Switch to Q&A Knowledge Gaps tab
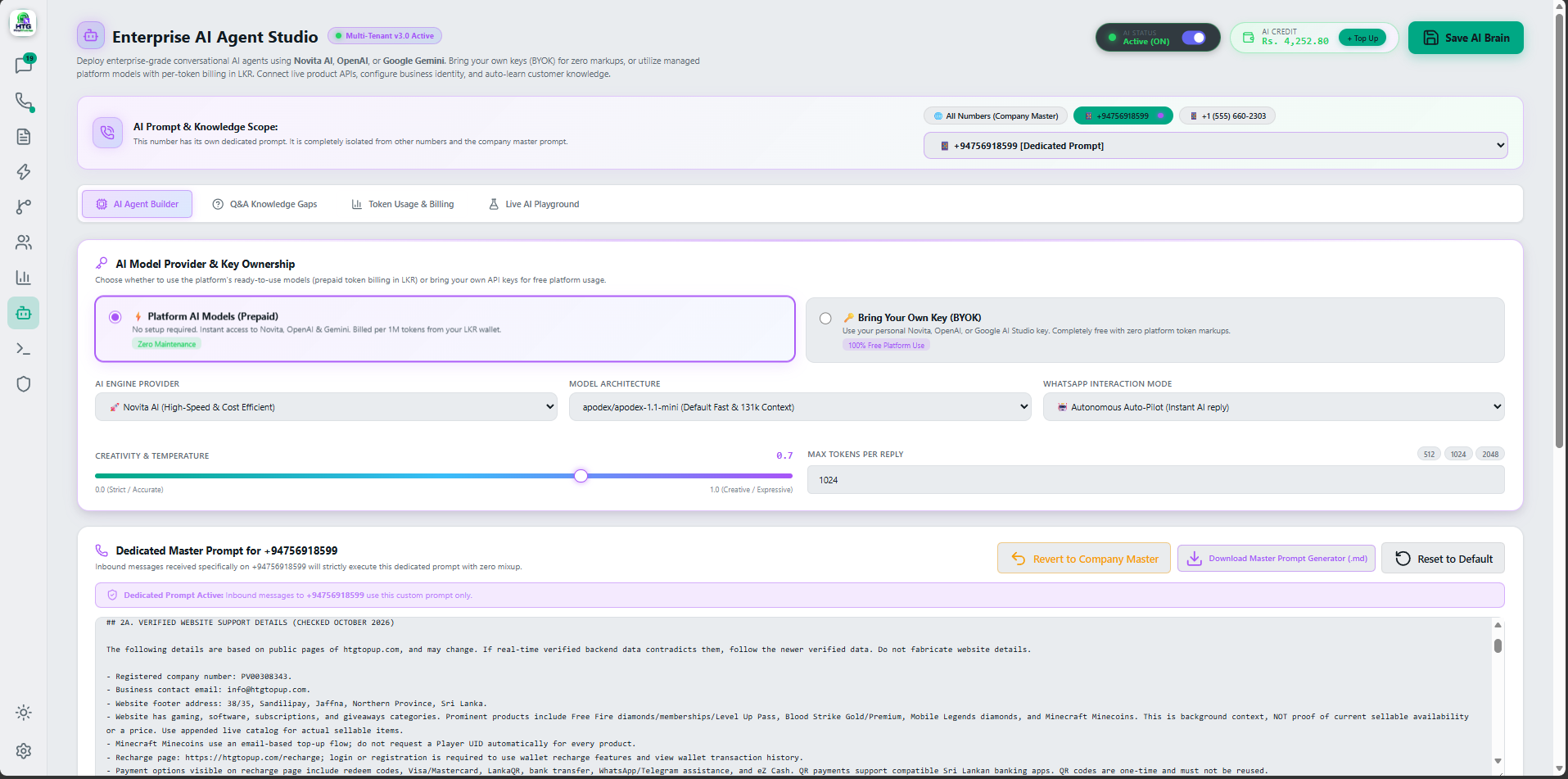Screen dimensions: 1568x779 point(264,204)
